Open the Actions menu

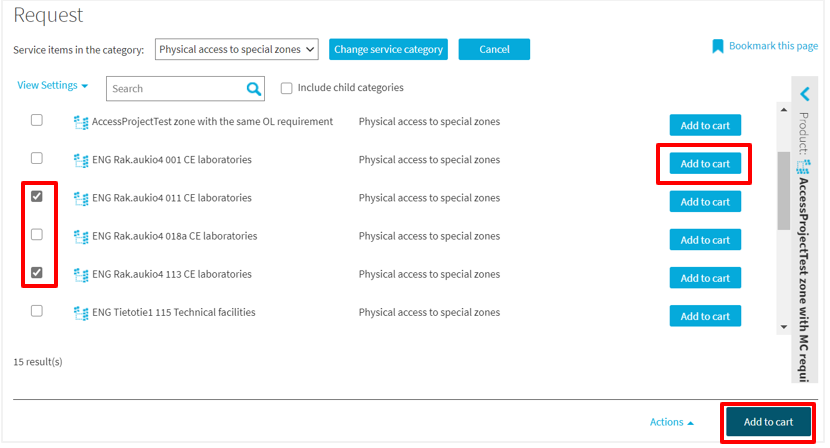pyautogui.click(x=671, y=422)
